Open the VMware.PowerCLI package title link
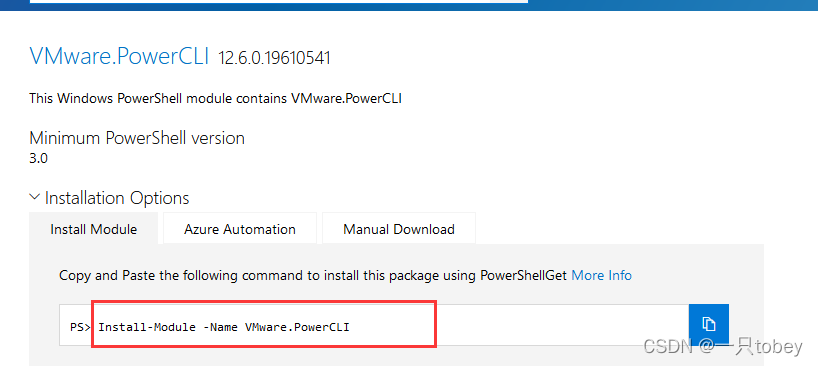Screen dimensions: 818x366 tap(119, 56)
